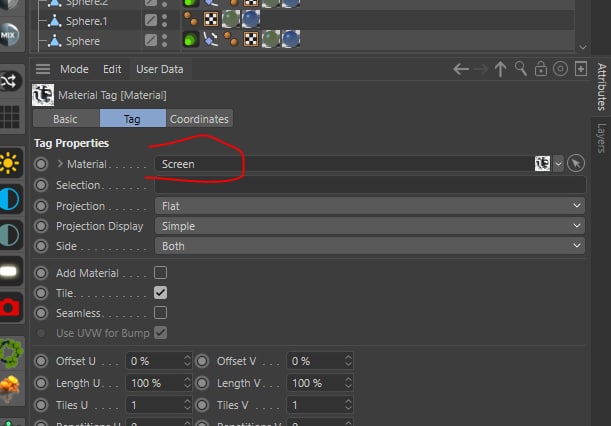Open the material link dropdown arrow
Image resolution: width=611 pixels, height=426 pixels.
click(x=558, y=164)
